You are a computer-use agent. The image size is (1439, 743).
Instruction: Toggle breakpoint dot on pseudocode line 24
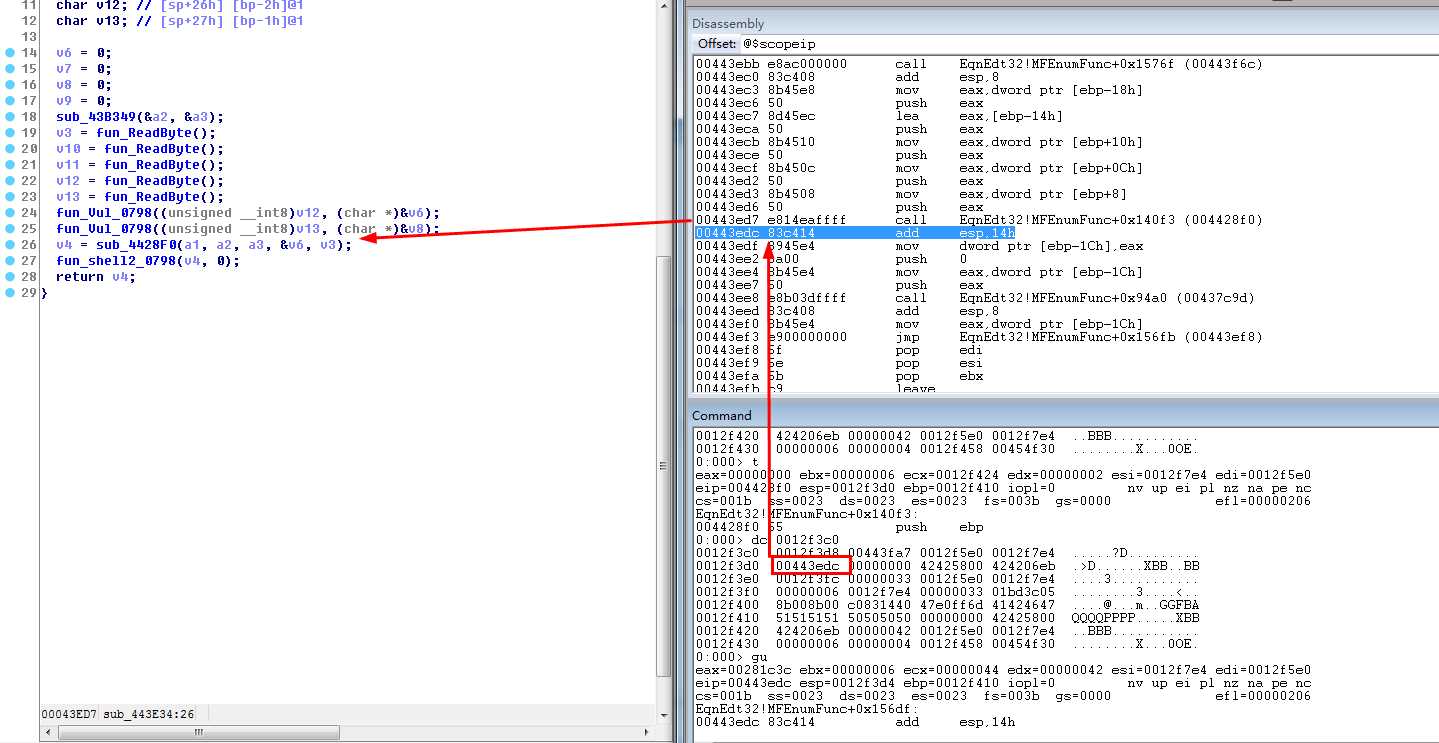(9, 212)
